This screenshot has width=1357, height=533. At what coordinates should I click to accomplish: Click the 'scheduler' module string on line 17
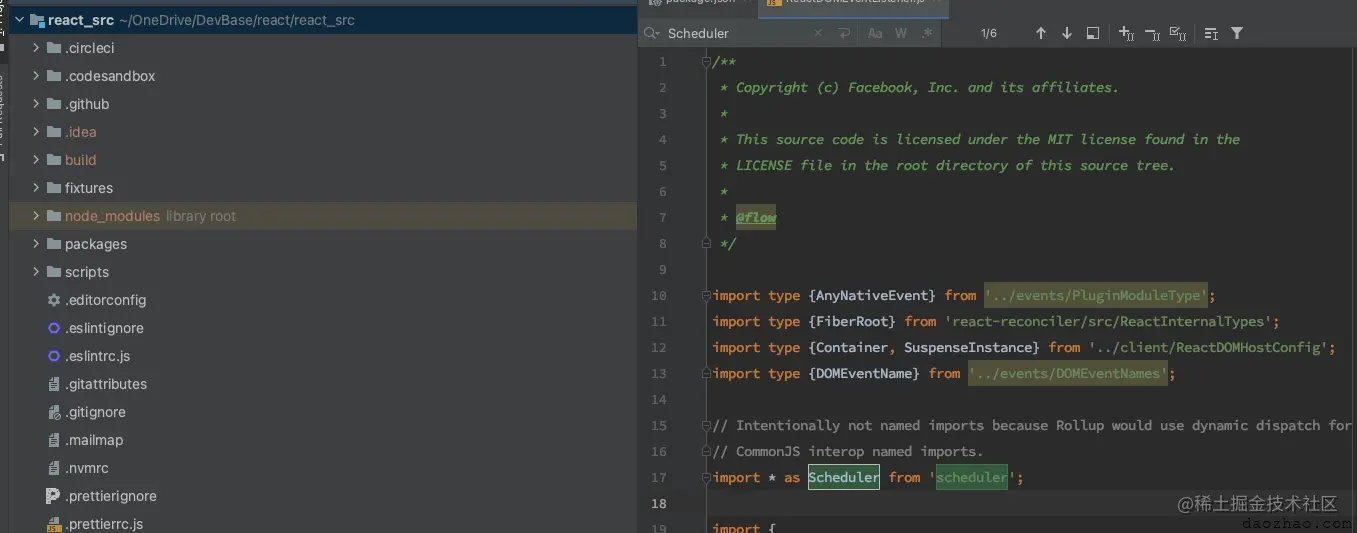point(972,477)
